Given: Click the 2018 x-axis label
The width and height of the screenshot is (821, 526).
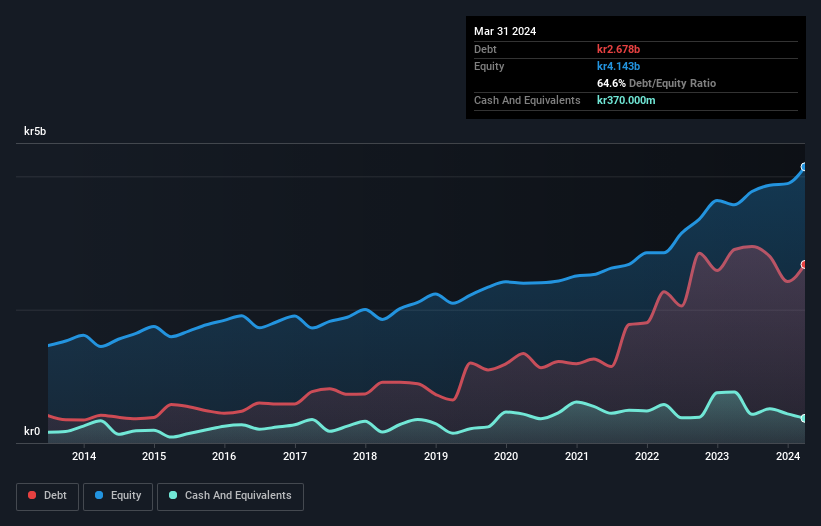Looking at the screenshot, I should [x=365, y=456].
